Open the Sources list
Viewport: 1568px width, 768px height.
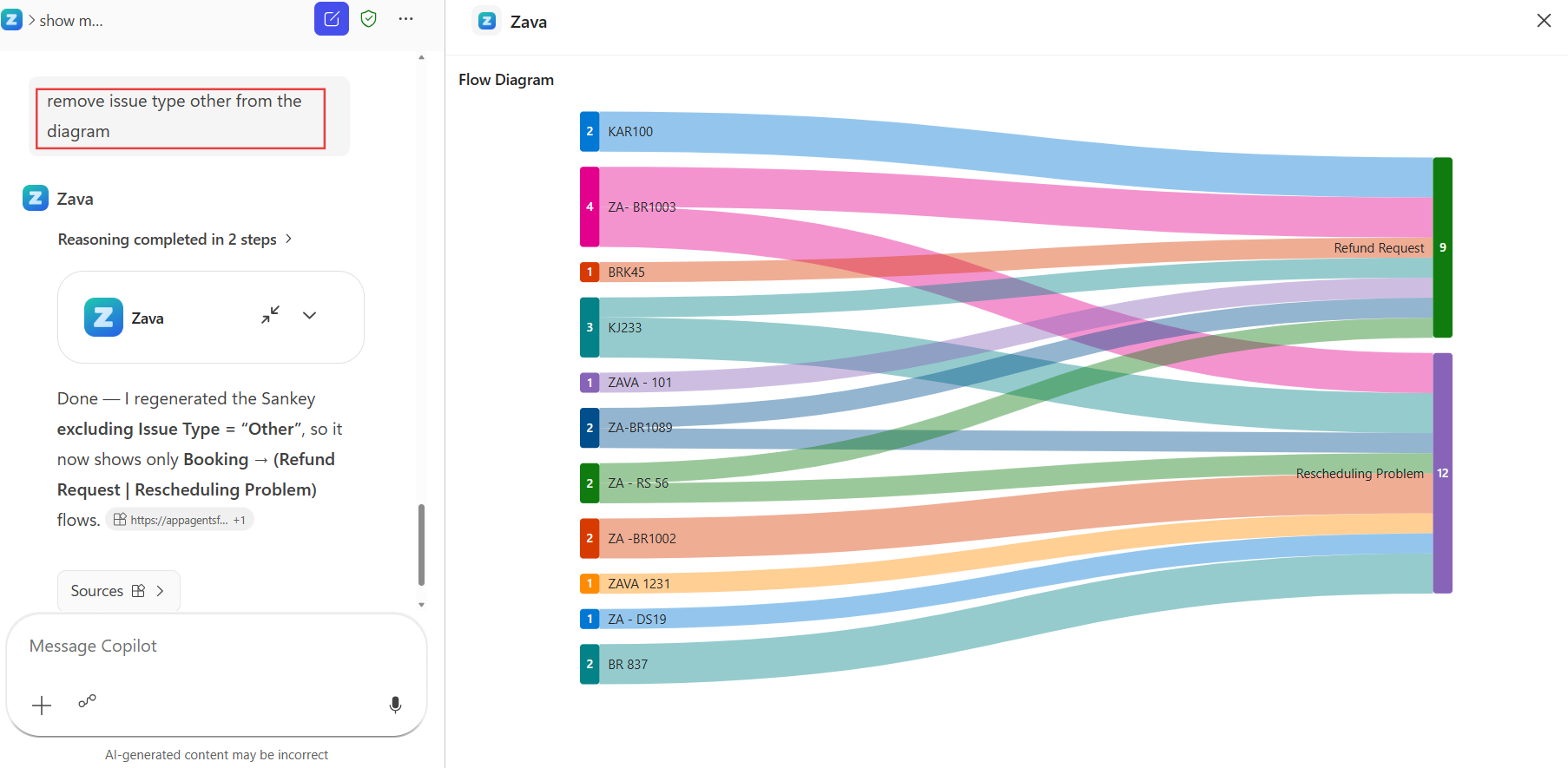tap(119, 591)
